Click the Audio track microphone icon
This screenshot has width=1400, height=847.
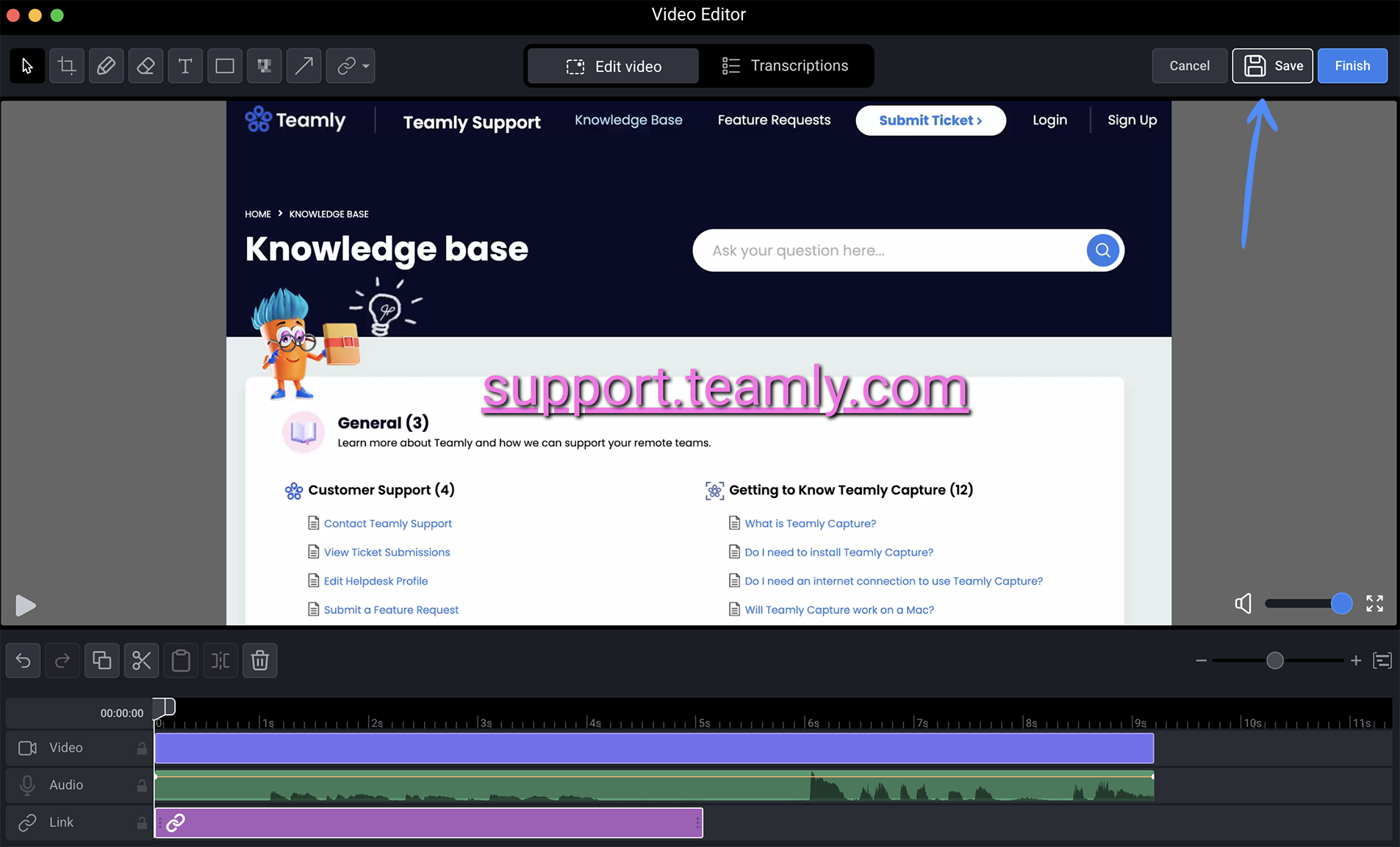coord(27,785)
